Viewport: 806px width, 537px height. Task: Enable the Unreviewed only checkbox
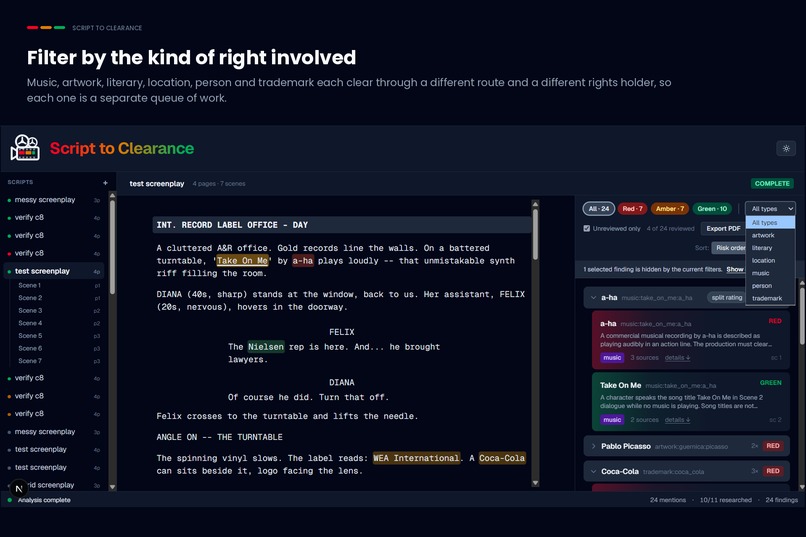(x=587, y=228)
